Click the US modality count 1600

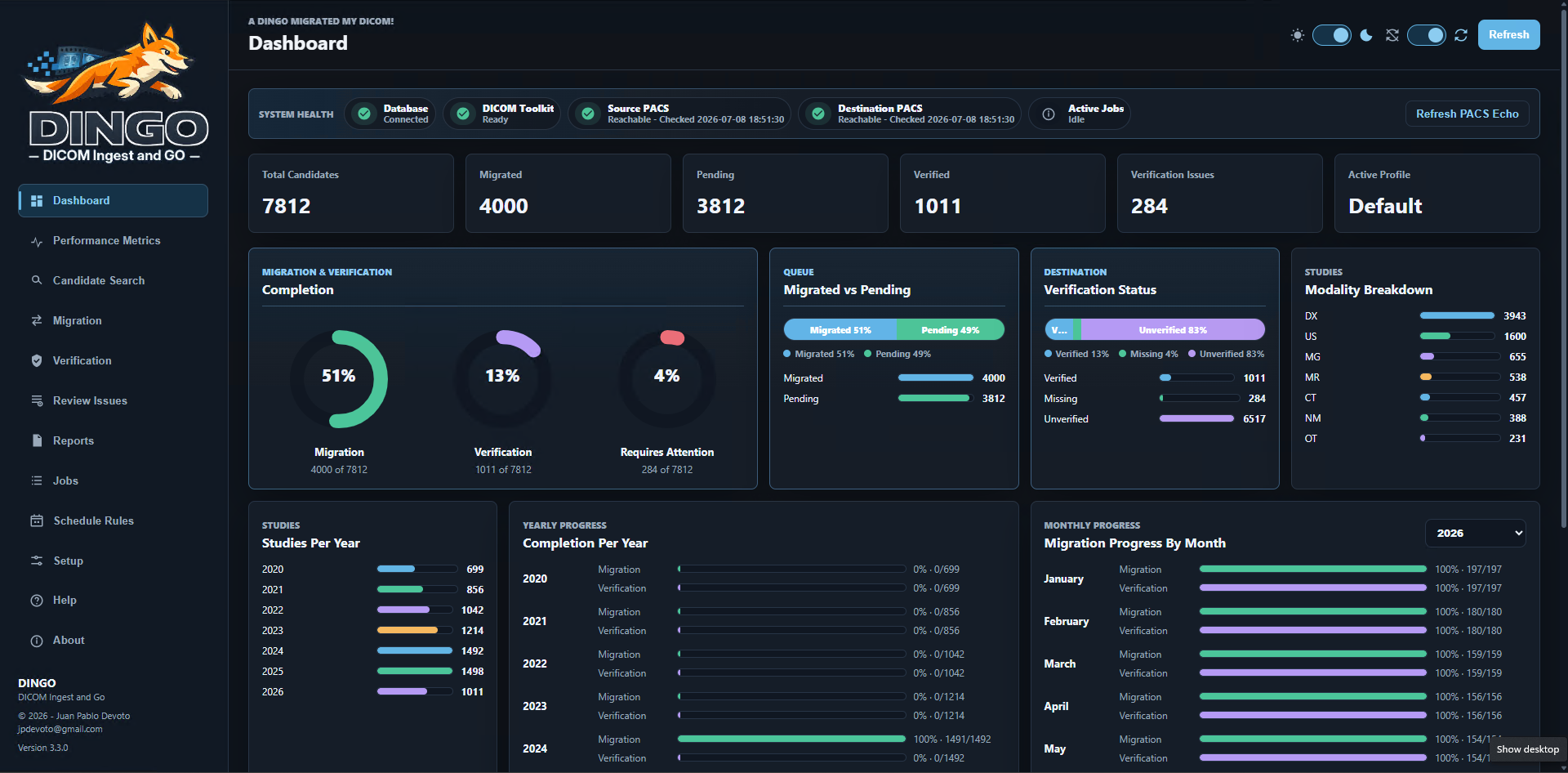point(1515,337)
